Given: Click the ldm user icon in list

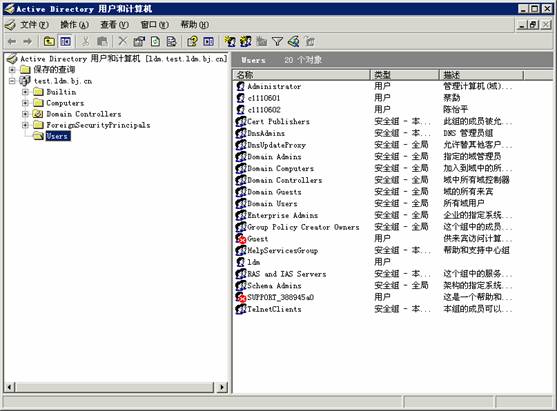Looking at the screenshot, I should click(x=240, y=262).
